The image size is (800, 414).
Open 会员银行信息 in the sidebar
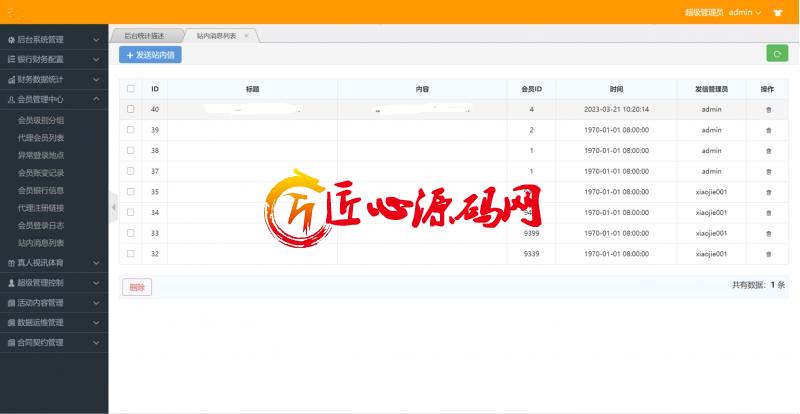pyautogui.click(x=41, y=190)
